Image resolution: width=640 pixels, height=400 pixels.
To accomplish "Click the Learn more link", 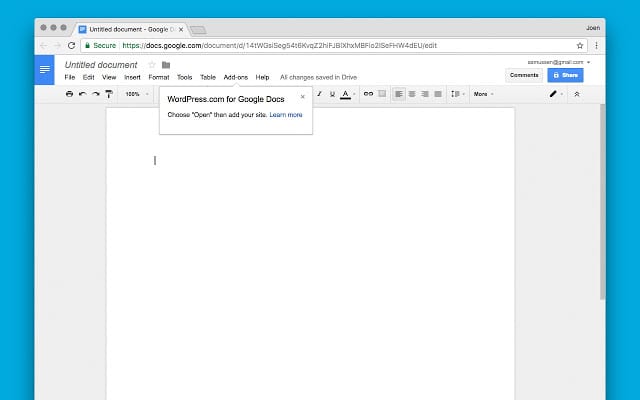I will tap(286, 115).
